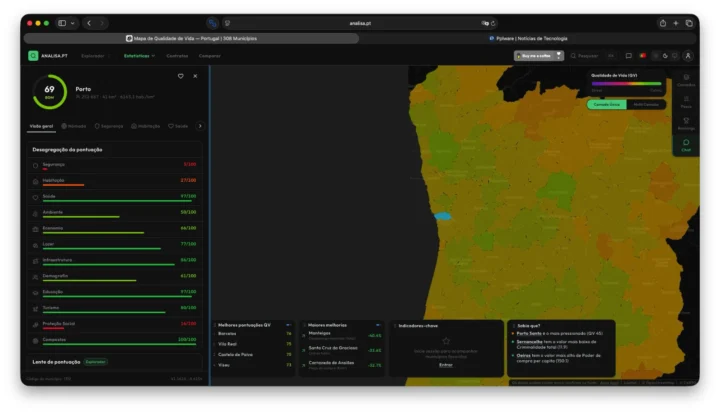Click the Analisa.pt green logo icon
The width and height of the screenshot is (720, 413).
[x=33, y=56]
